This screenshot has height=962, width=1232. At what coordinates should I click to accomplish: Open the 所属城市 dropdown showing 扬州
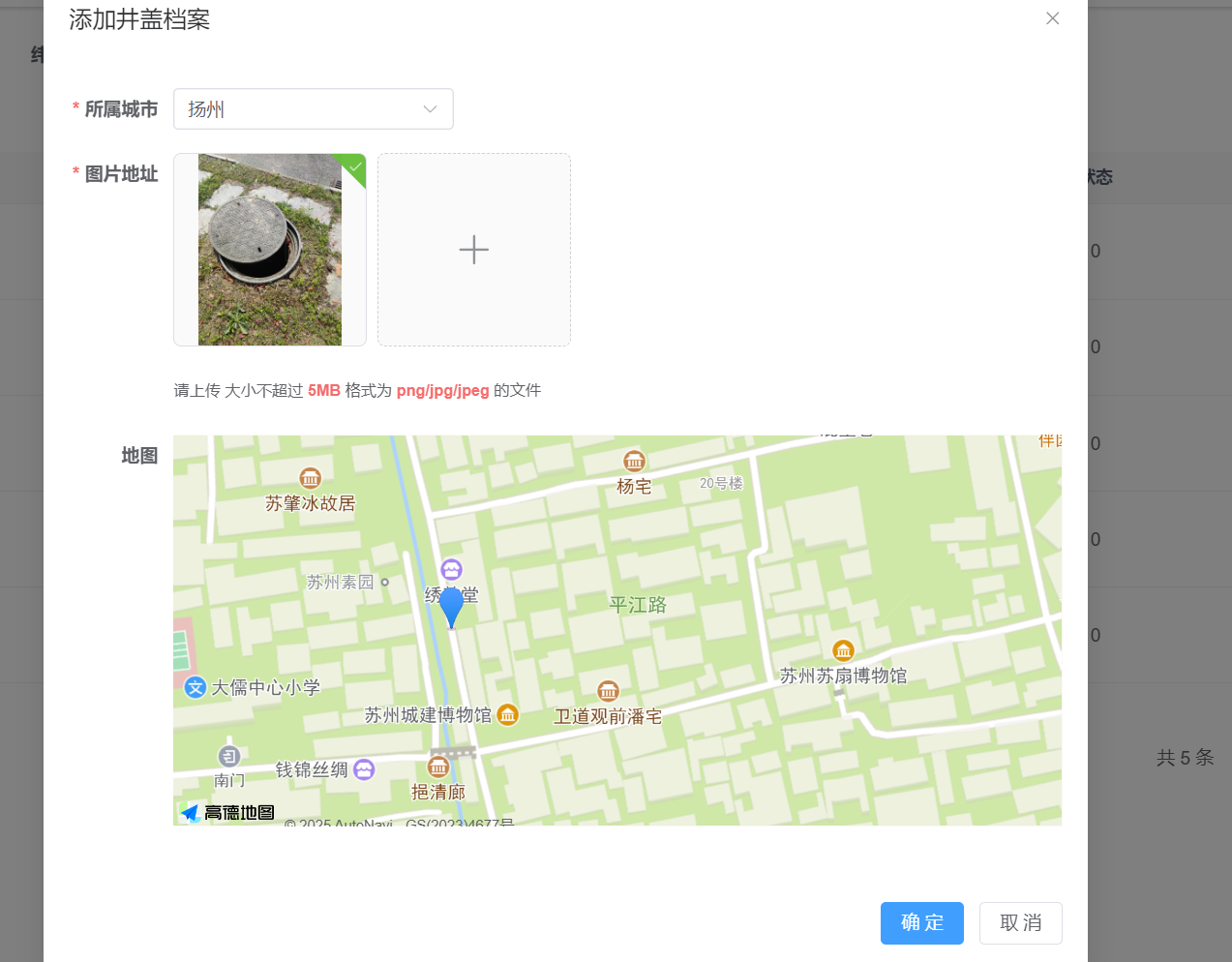pyautogui.click(x=314, y=109)
